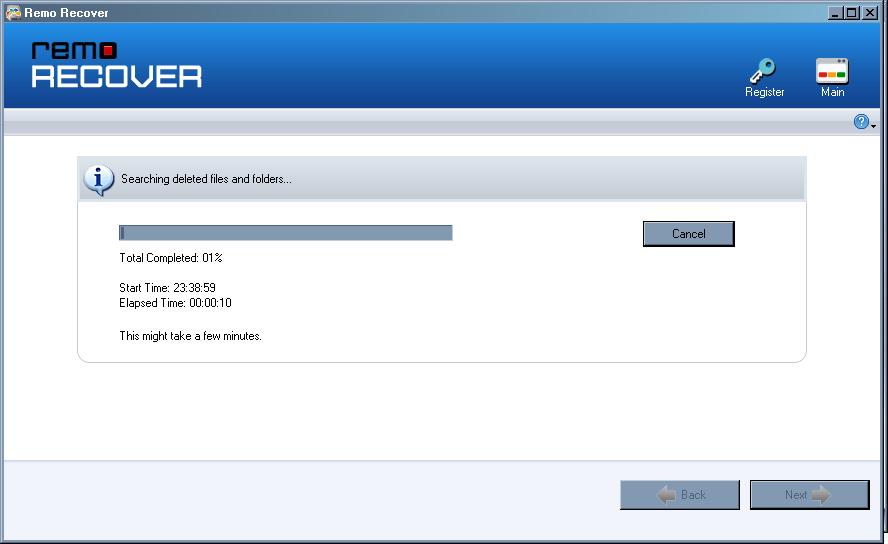Click the Next button
Screen dimensions: 888x544
(x=809, y=495)
